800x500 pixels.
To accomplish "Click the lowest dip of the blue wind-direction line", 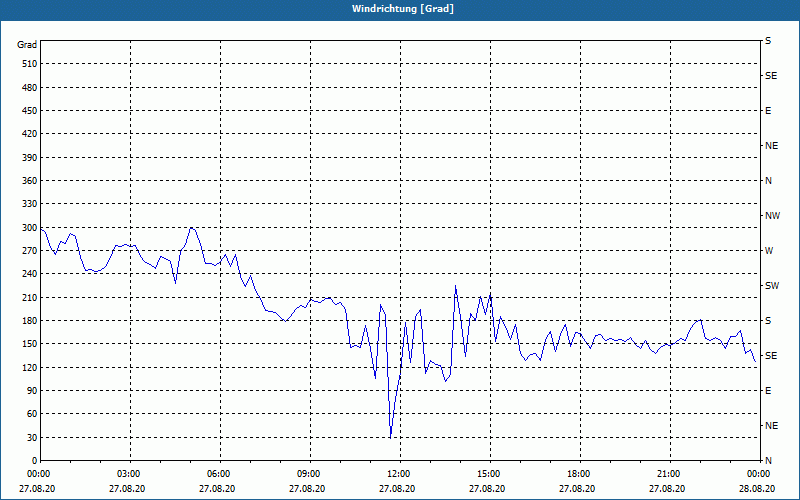I will pyautogui.click(x=390, y=437).
